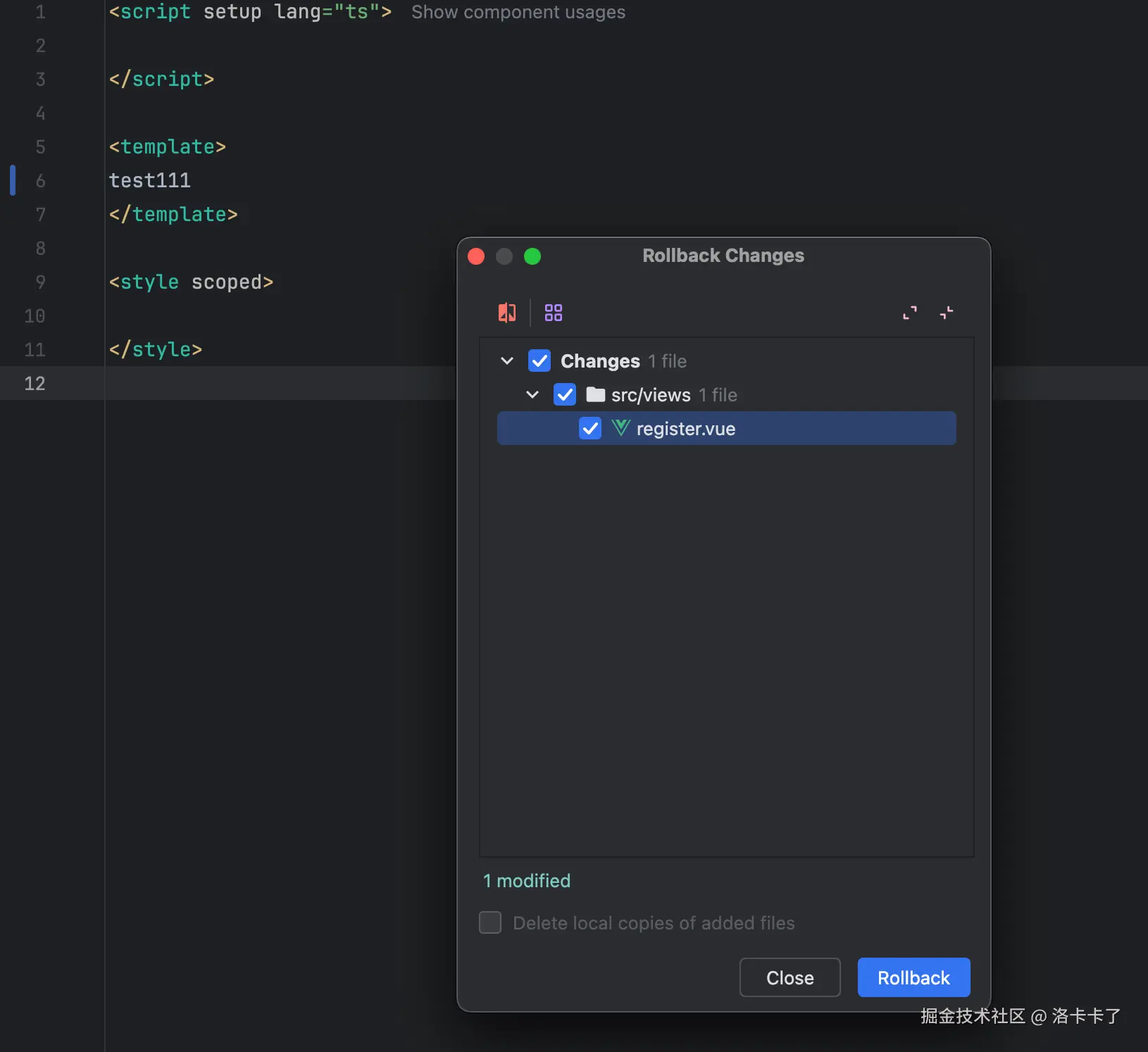Click the green zoom window button
The image size is (1148, 1052).
pyautogui.click(x=532, y=256)
